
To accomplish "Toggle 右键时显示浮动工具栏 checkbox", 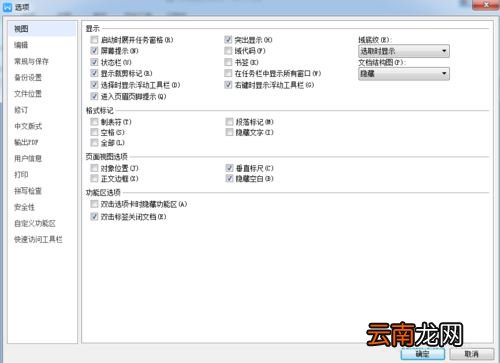I will [228, 85].
